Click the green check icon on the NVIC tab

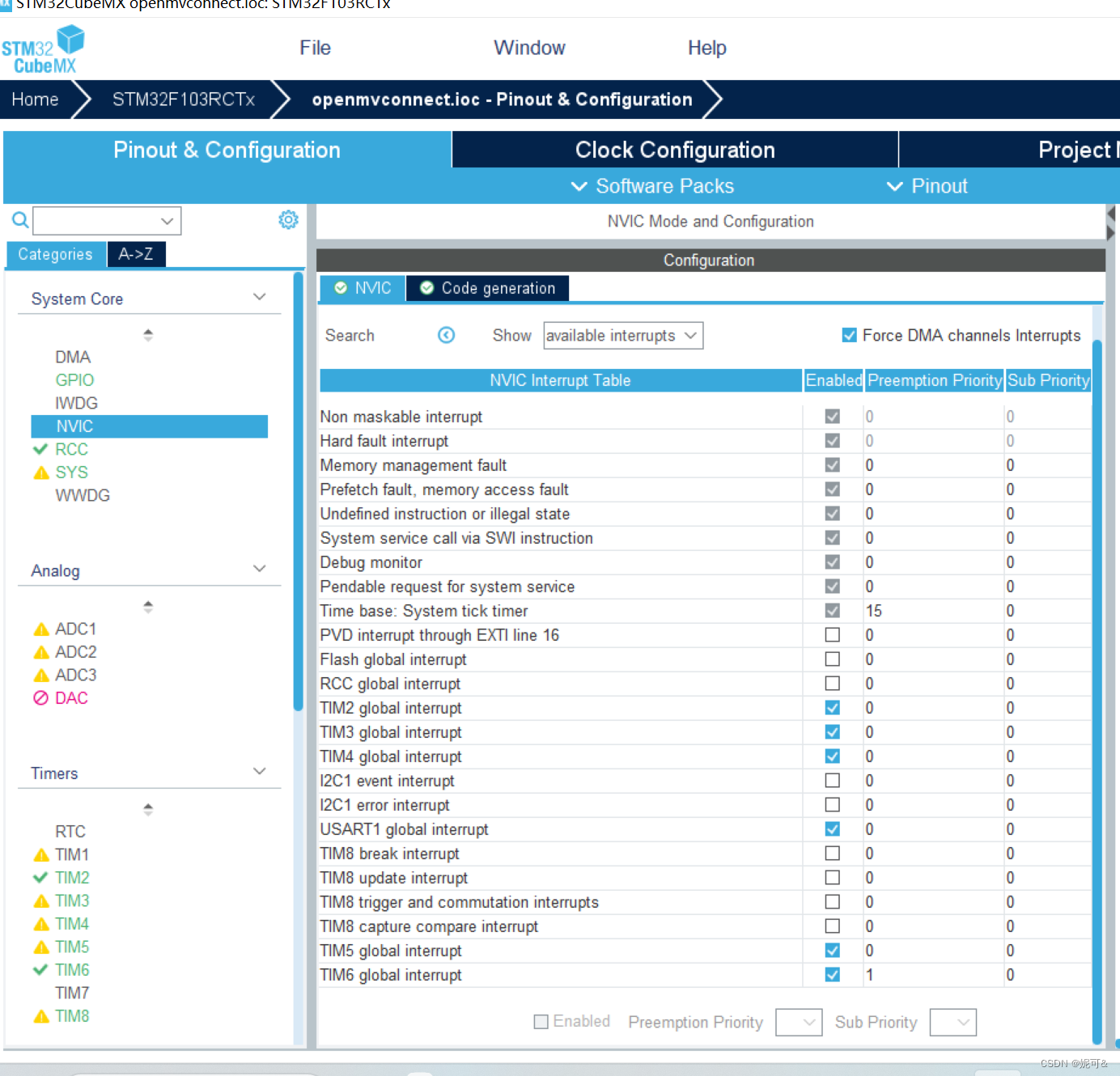click(341, 288)
